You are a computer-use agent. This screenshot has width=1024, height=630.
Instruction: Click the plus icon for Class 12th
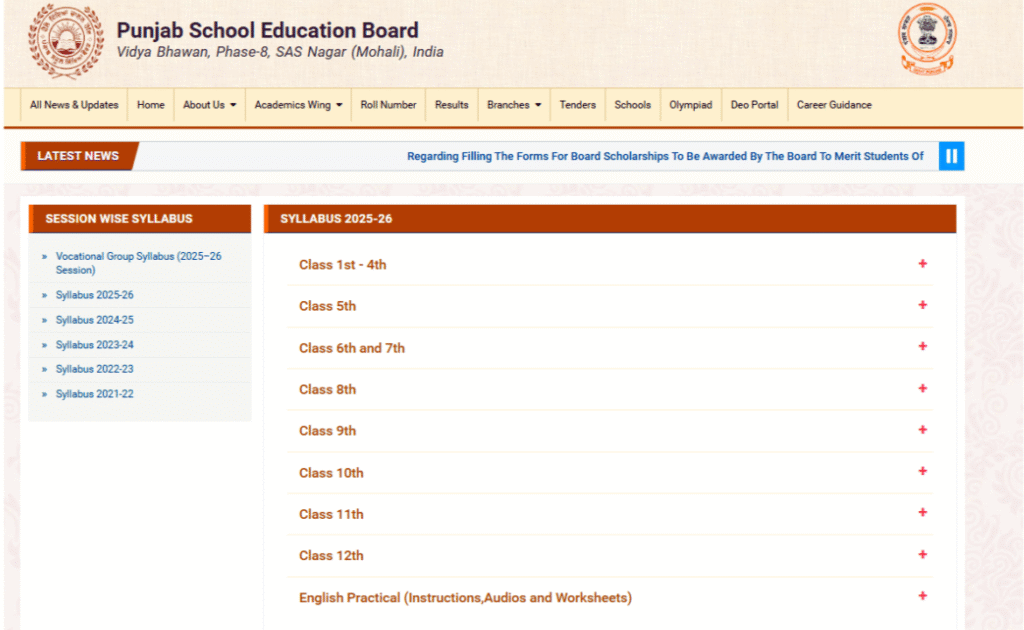(x=922, y=554)
